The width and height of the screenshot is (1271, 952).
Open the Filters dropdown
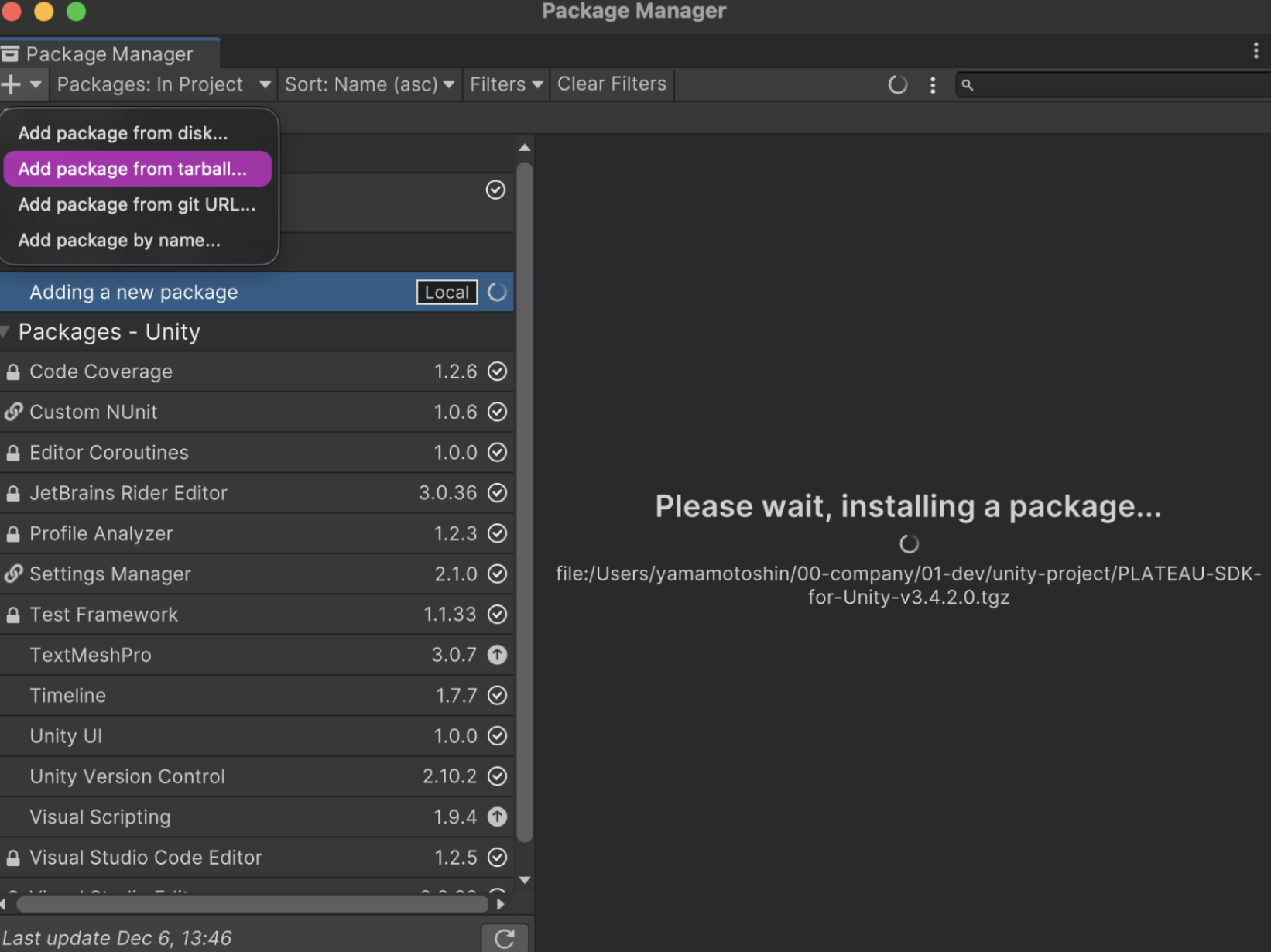(505, 84)
